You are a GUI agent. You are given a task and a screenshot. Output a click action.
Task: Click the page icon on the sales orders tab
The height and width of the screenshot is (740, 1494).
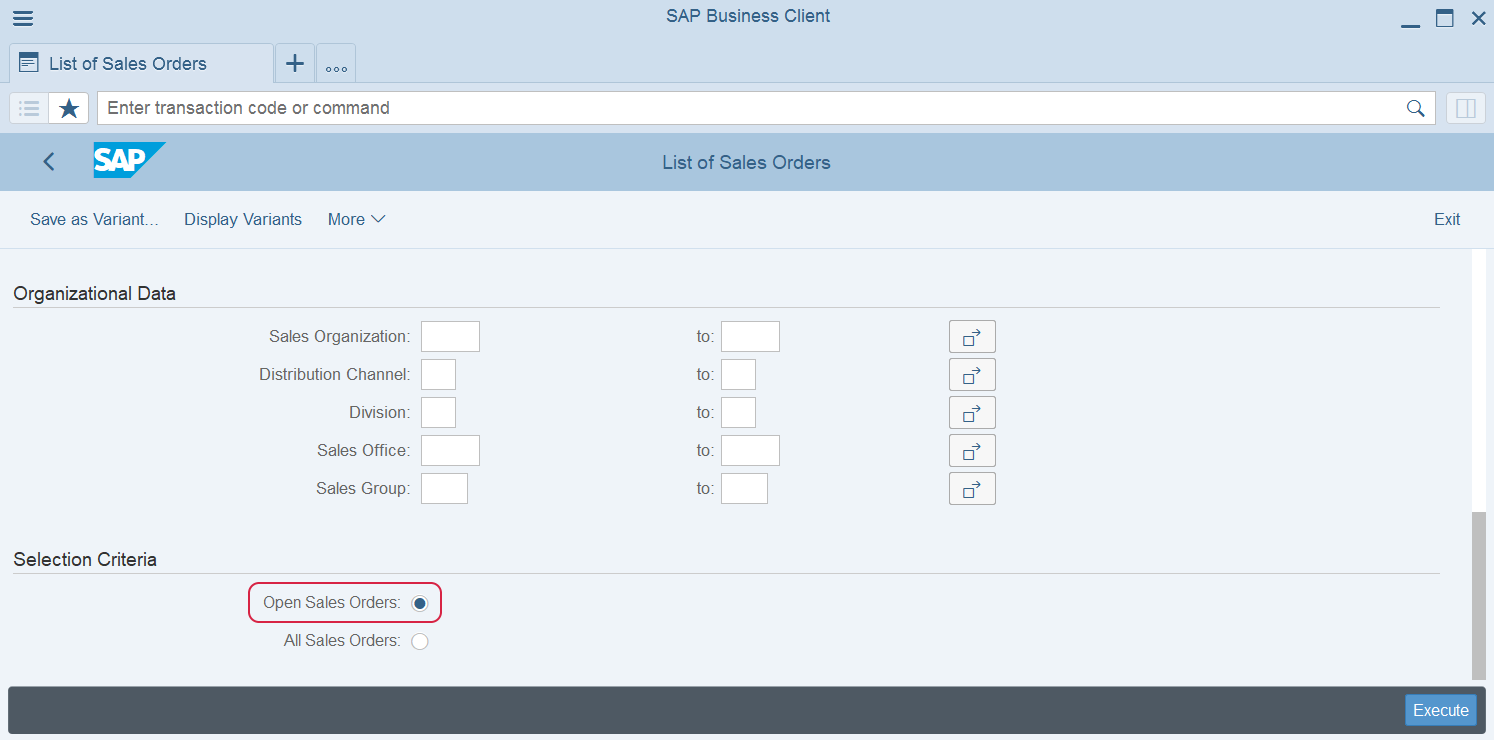pyautogui.click(x=29, y=62)
